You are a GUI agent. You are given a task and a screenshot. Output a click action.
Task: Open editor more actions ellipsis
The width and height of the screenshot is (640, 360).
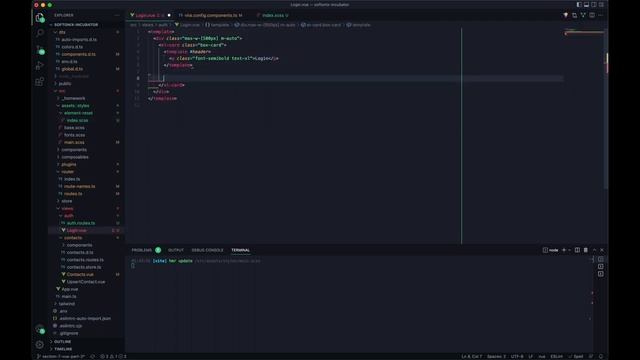[x=601, y=15]
